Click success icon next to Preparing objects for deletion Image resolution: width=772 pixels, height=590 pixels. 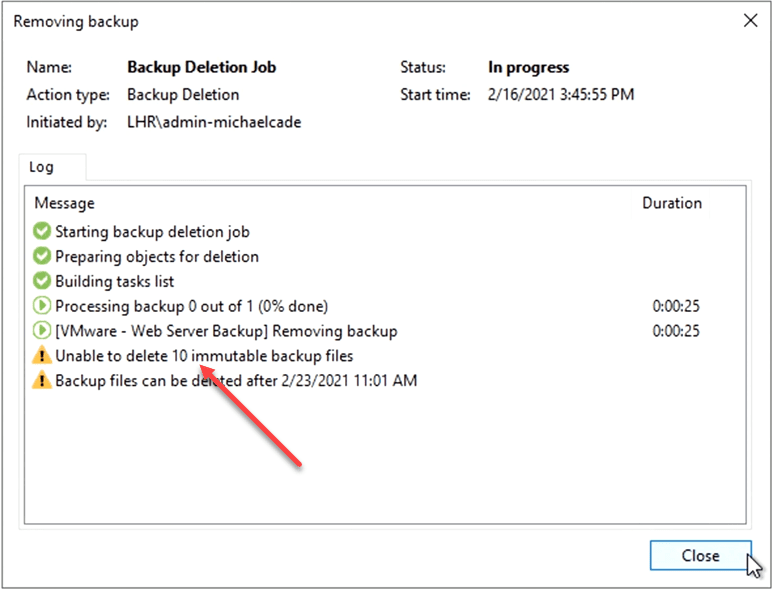42,256
